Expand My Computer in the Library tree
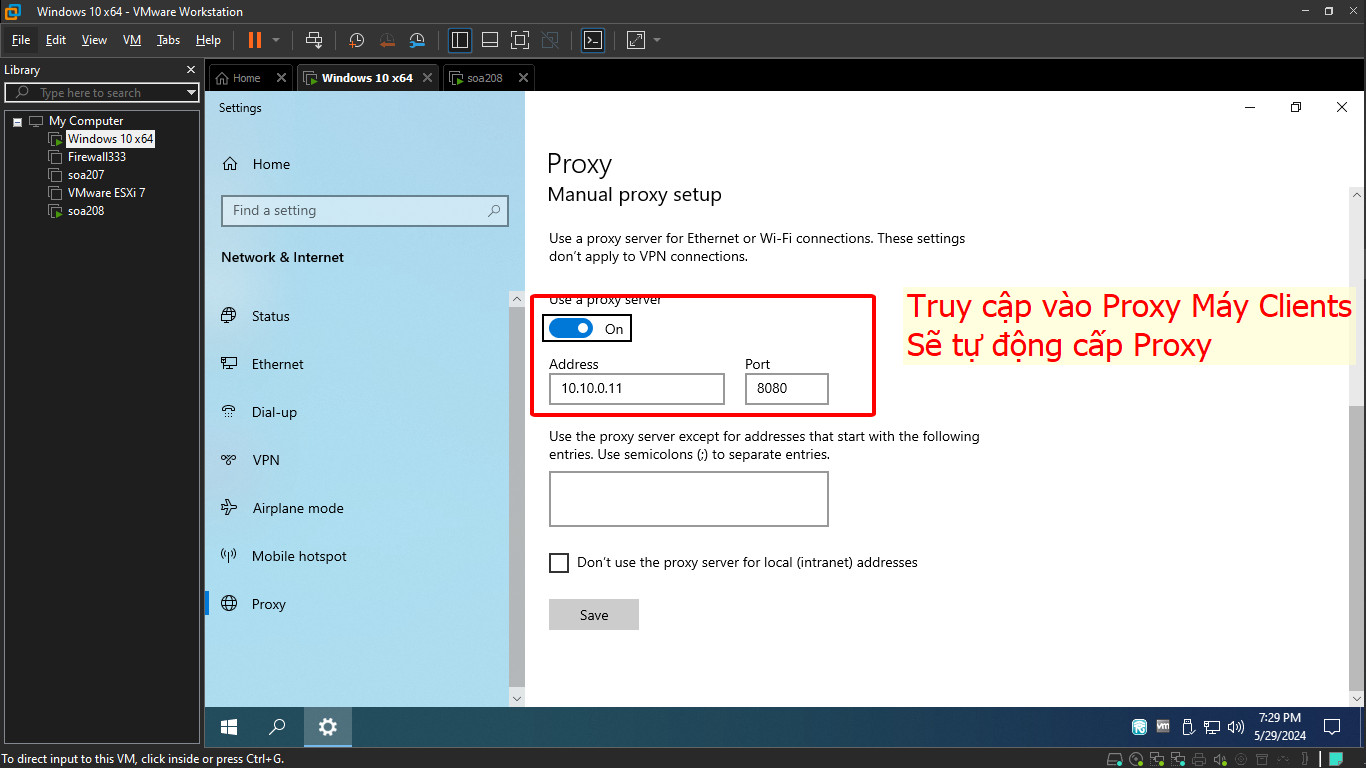The image size is (1366, 768). click(16, 120)
